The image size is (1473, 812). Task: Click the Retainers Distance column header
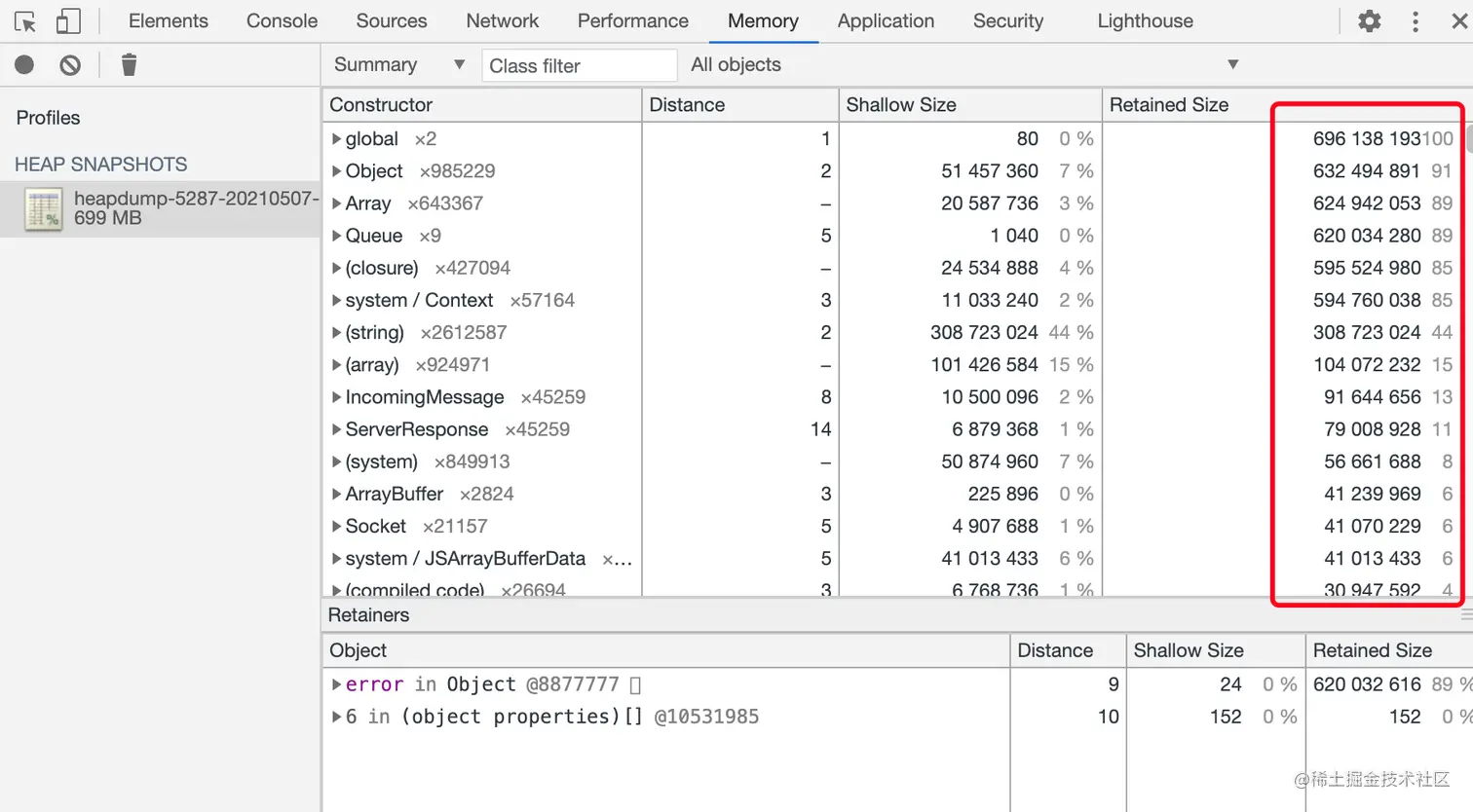click(x=1068, y=650)
